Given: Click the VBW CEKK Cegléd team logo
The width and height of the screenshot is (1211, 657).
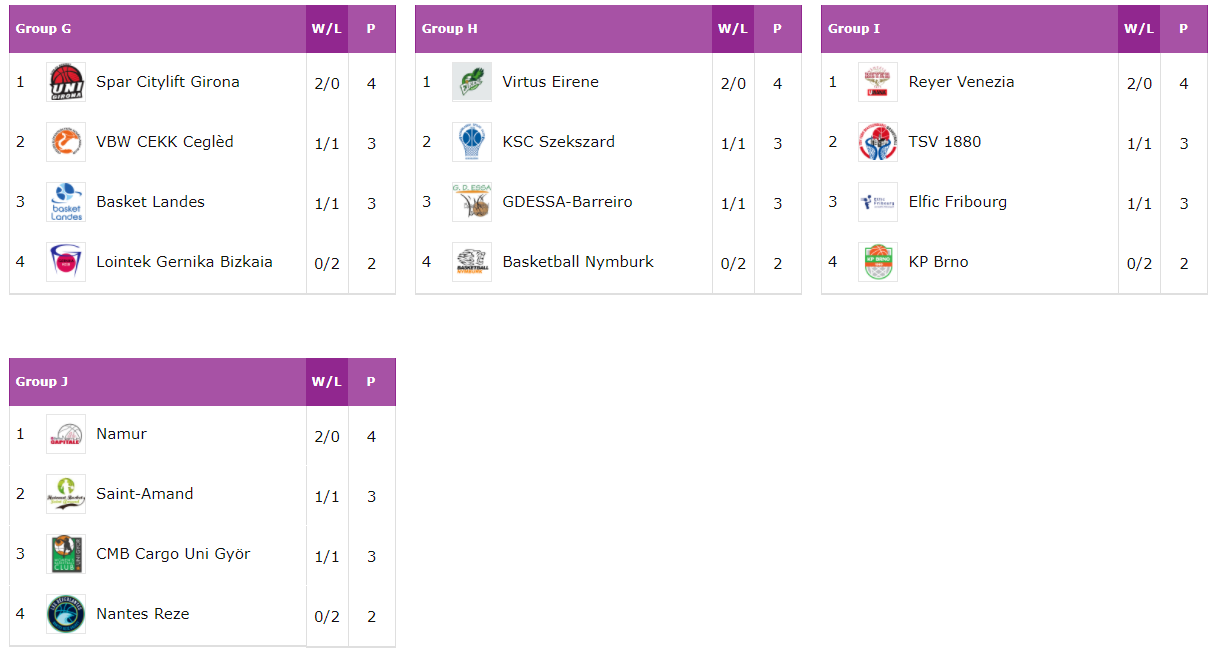Looking at the screenshot, I should pos(66,142).
